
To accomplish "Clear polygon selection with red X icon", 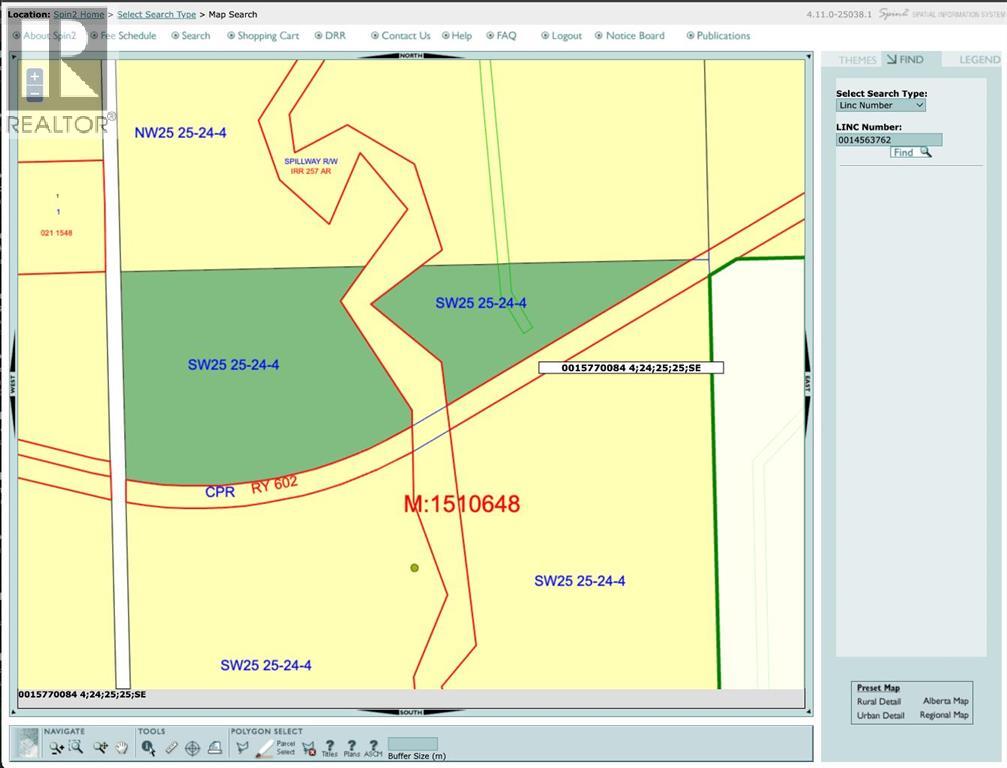I will point(309,747).
